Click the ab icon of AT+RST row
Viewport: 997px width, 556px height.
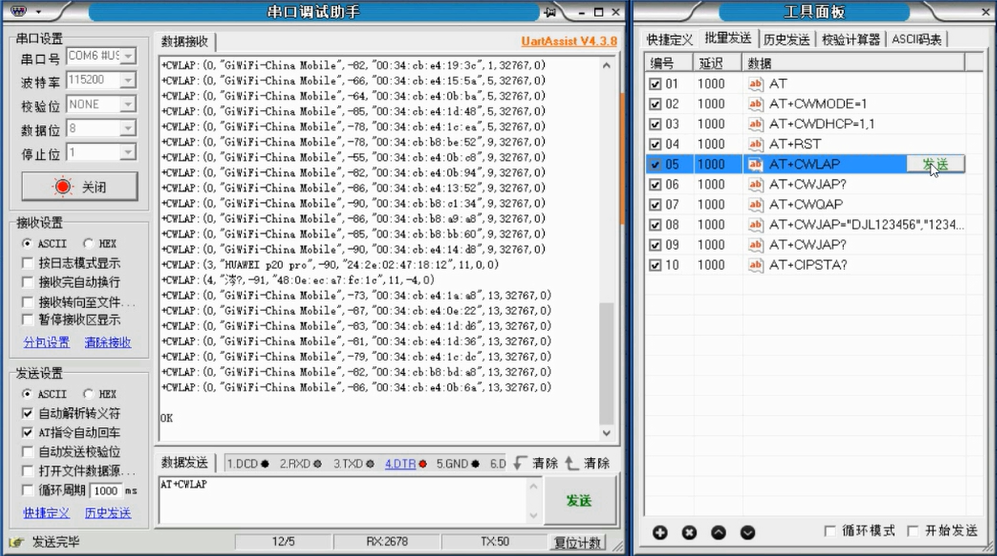pyautogui.click(x=755, y=144)
